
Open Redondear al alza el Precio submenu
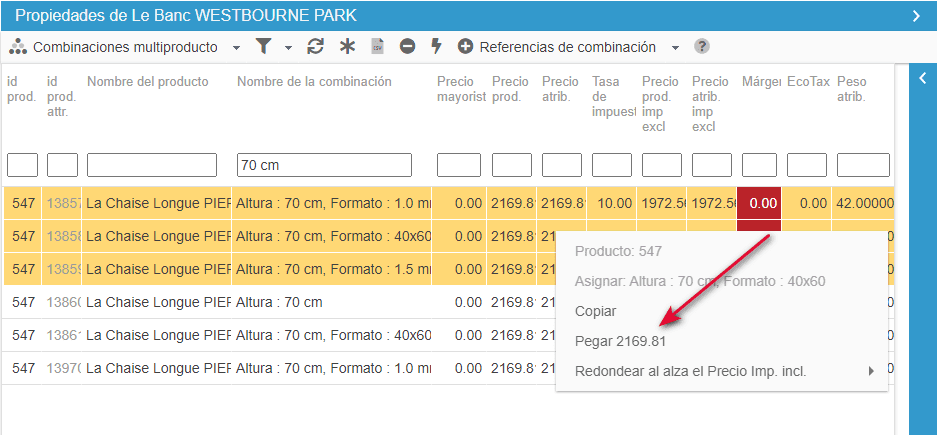(x=690, y=371)
